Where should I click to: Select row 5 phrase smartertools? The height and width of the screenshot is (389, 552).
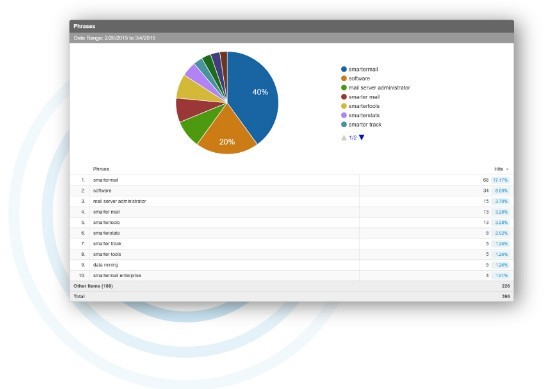coord(106,222)
